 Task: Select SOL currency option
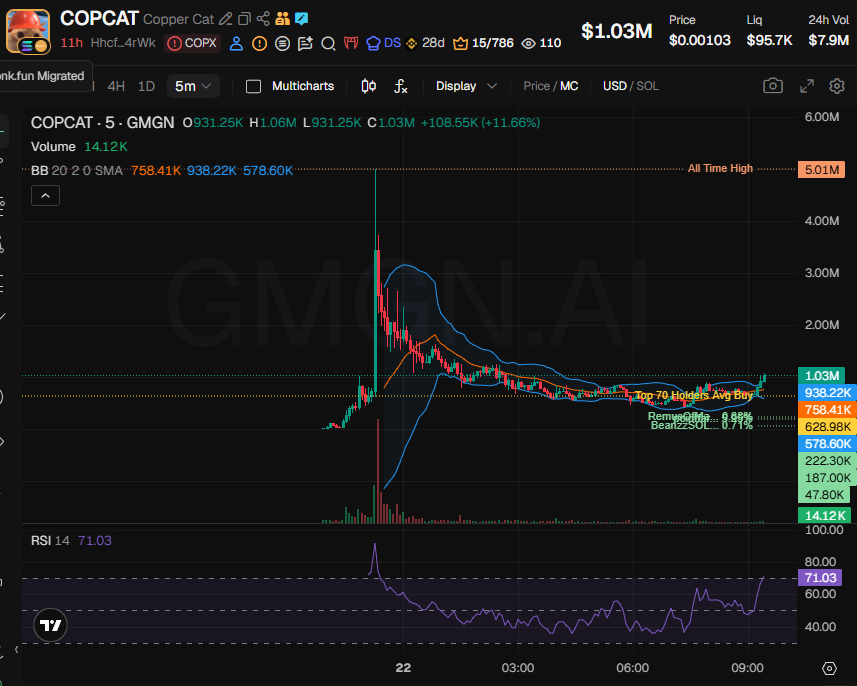click(647, 86)
